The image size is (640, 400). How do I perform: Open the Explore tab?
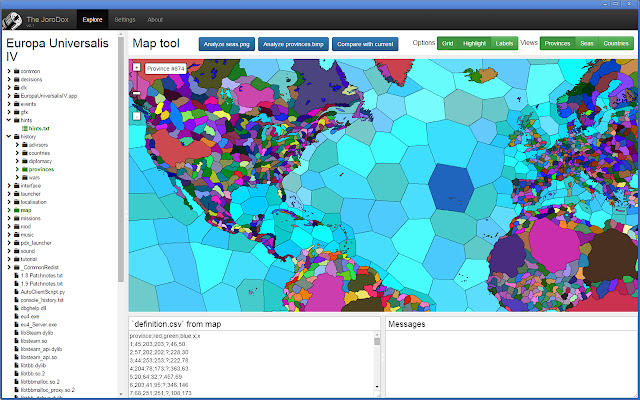coord(92,20)
